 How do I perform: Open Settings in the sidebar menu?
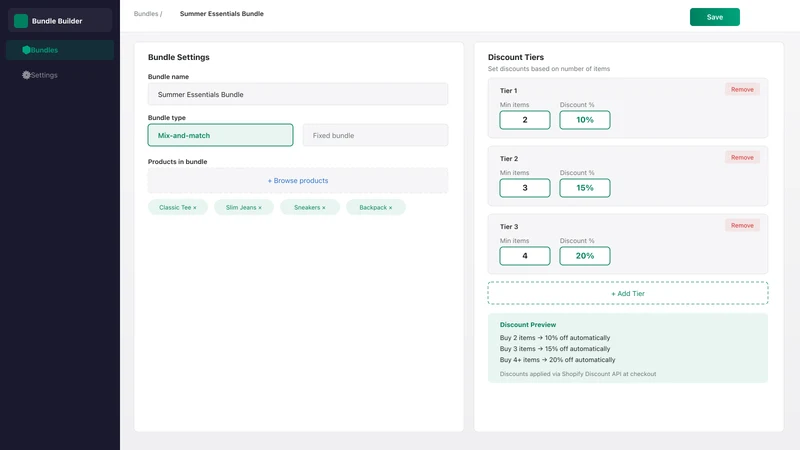tap(60, 75)
